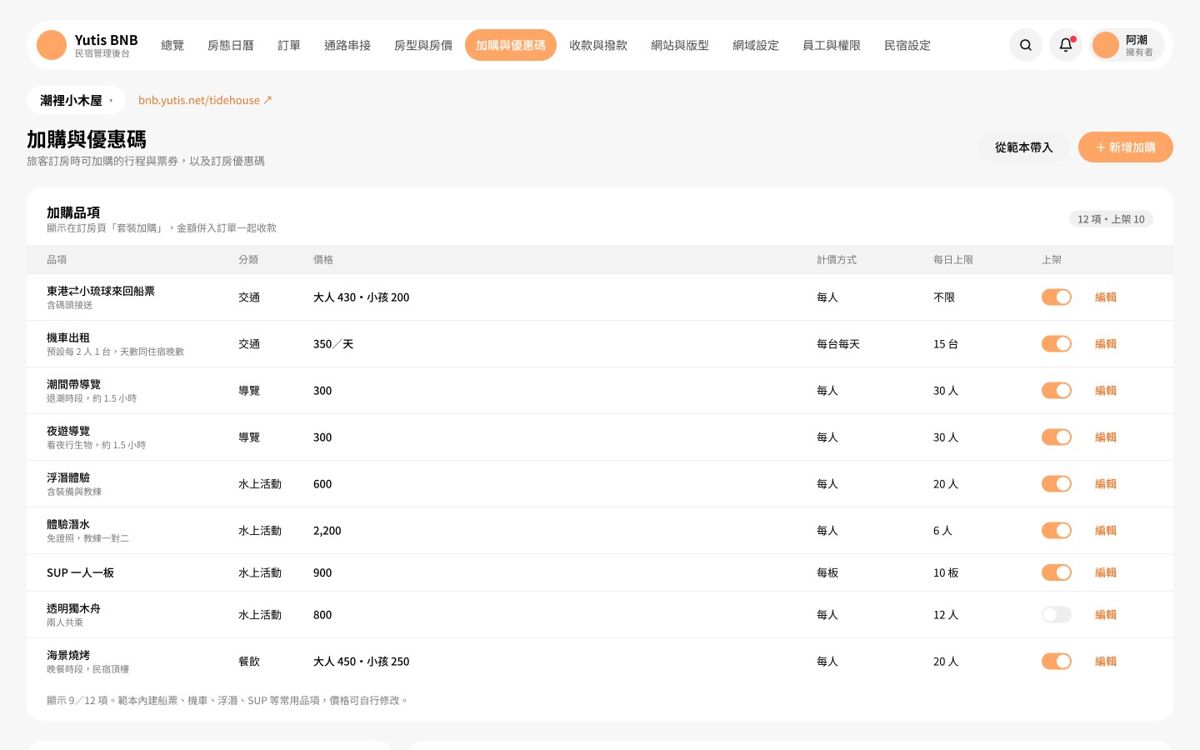
Task: Click 每板 pricing method cell
Action: click(827, 573)
